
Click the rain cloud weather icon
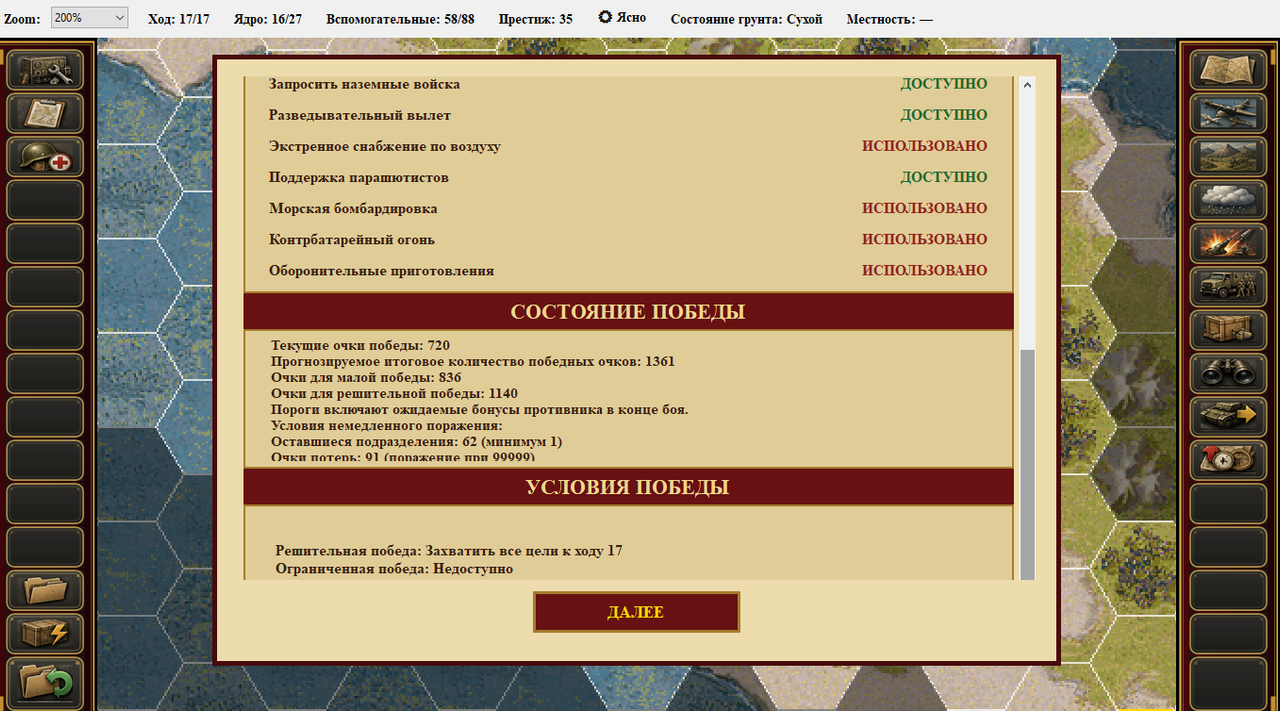[x=1228, y=200]
